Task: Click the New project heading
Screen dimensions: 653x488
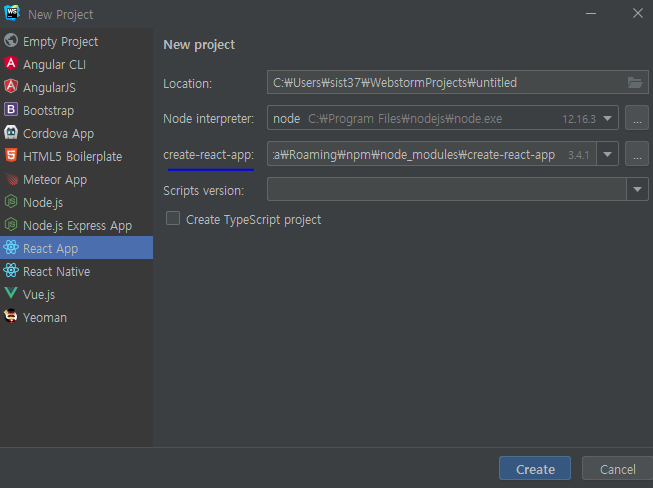Action: [199, 45]
